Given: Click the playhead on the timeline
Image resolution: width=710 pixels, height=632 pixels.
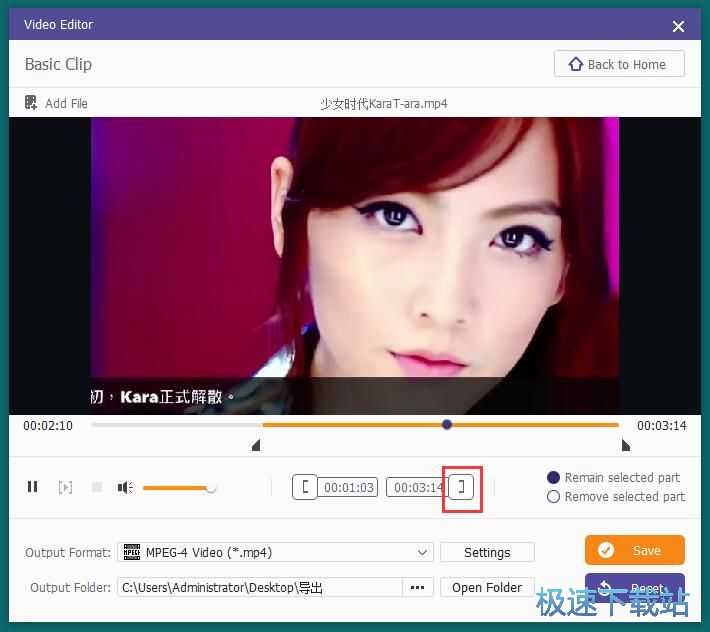Looking at the screenshot, I should click(447, 425).
